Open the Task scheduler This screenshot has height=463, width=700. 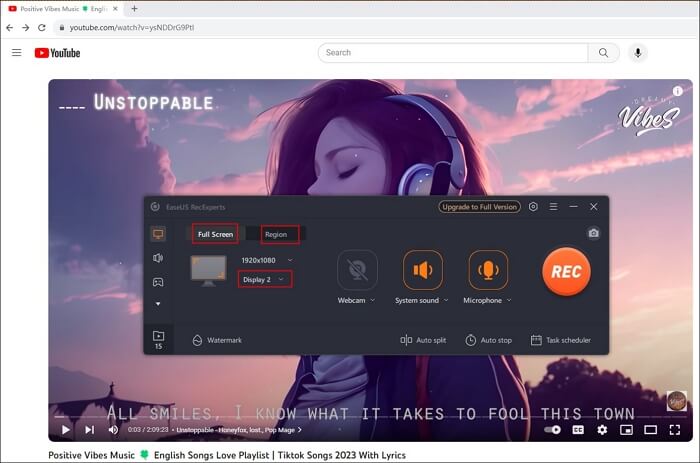pos(561,340)
